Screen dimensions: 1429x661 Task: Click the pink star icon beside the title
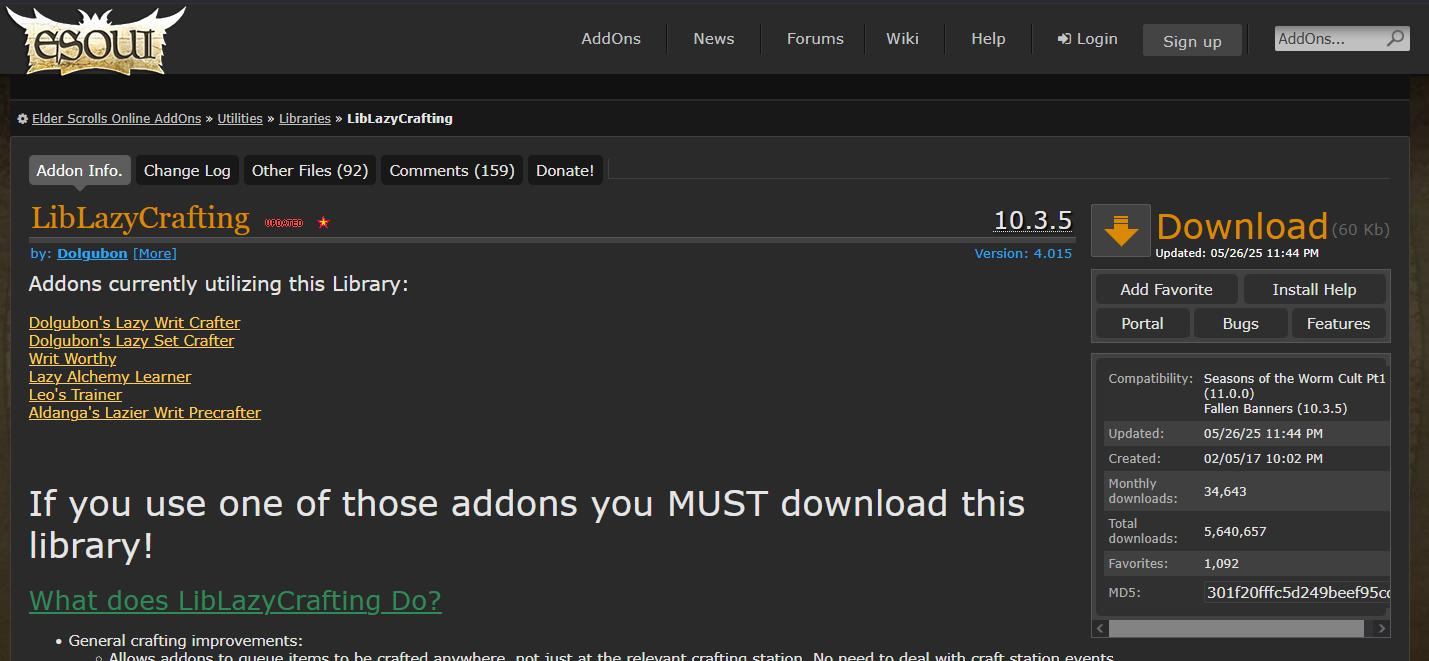coord(323,222)
